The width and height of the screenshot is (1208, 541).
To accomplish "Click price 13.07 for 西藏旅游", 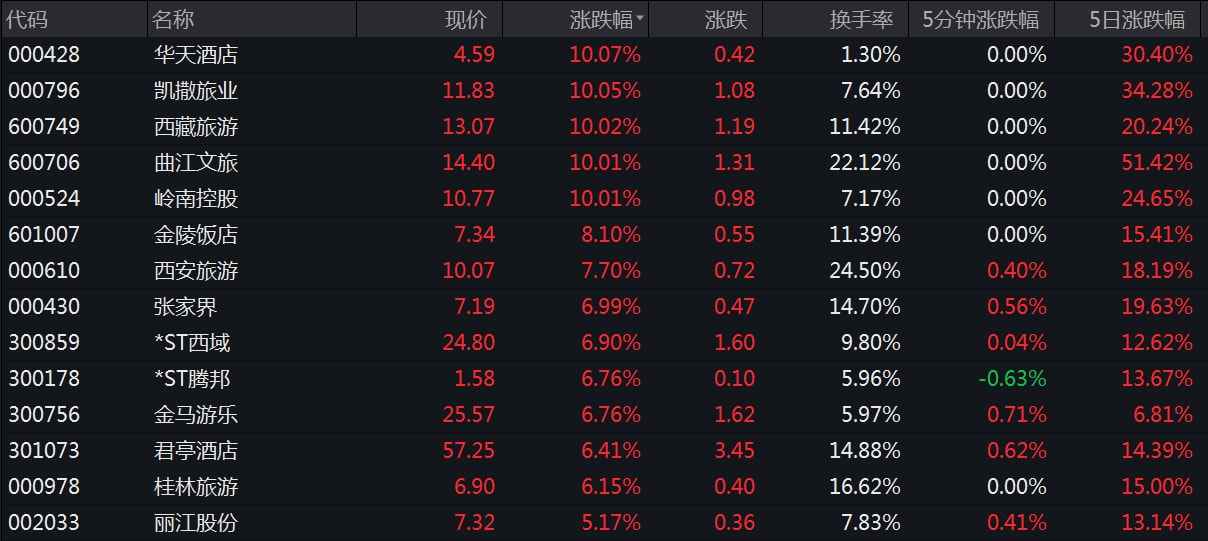I will [469, 127].
